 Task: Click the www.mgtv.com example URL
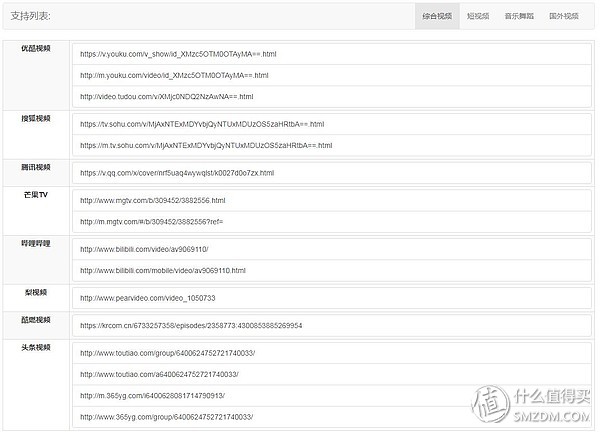(x=153, y=200)
